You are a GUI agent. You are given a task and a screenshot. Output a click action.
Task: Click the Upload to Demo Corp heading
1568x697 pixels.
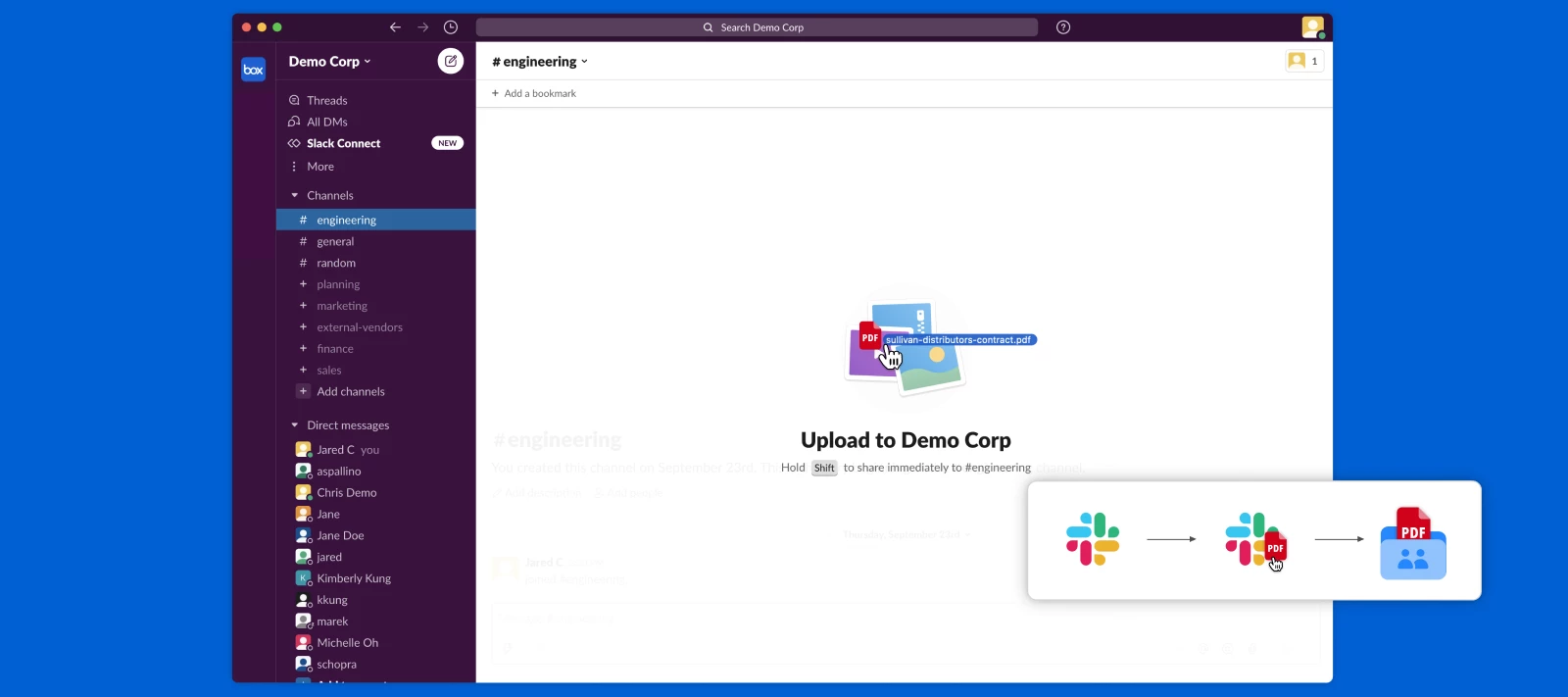pyautogui.click(x=906, y=440)
